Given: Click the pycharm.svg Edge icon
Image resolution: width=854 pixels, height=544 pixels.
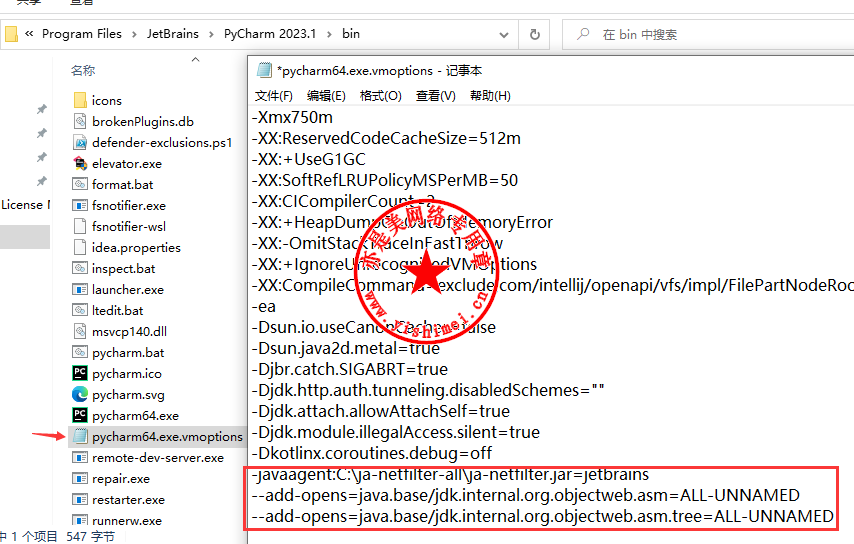Looking at the screenshot, I should (80, 394).
